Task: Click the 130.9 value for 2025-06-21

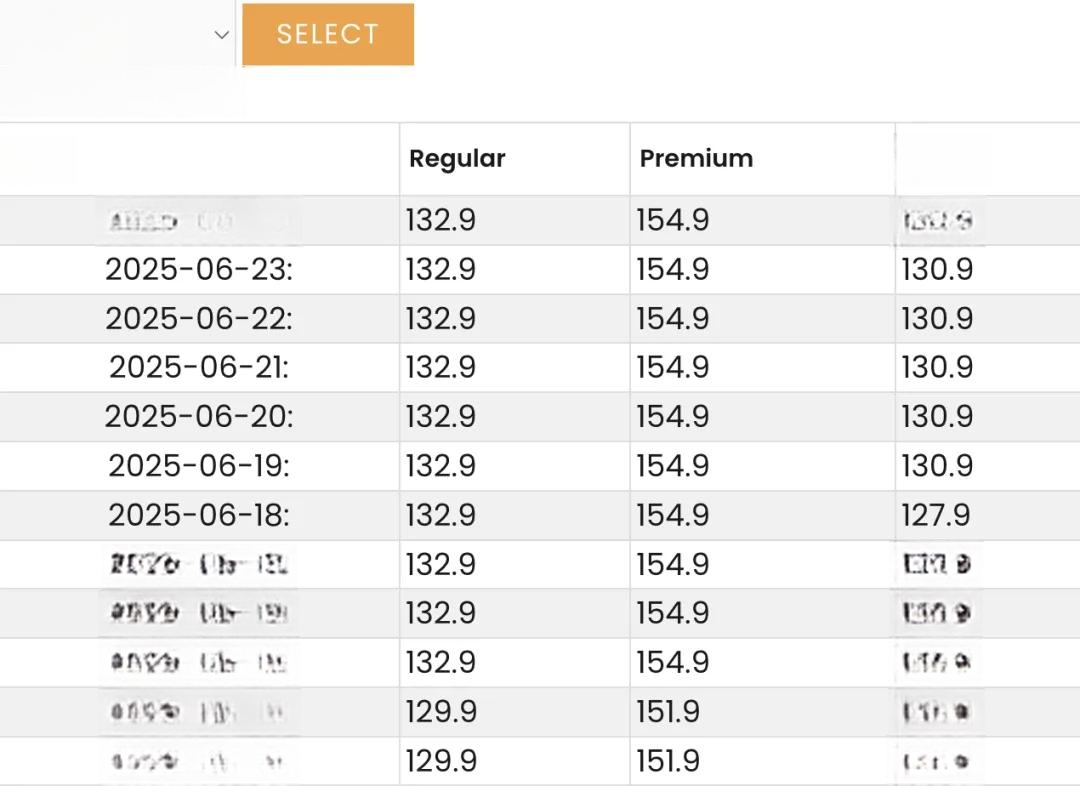Action: [937, 367]
